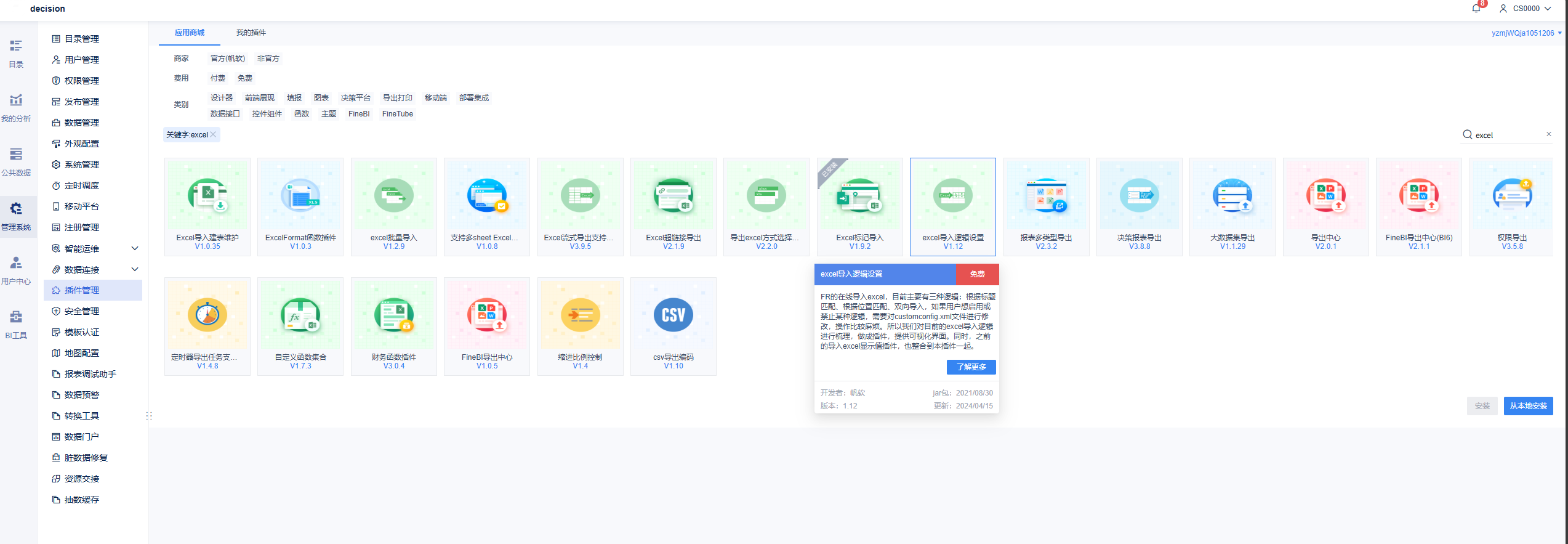The image size is (1568, 544).
Task: Clear the search box with X icon
Action: click(x=1548, y=134)
